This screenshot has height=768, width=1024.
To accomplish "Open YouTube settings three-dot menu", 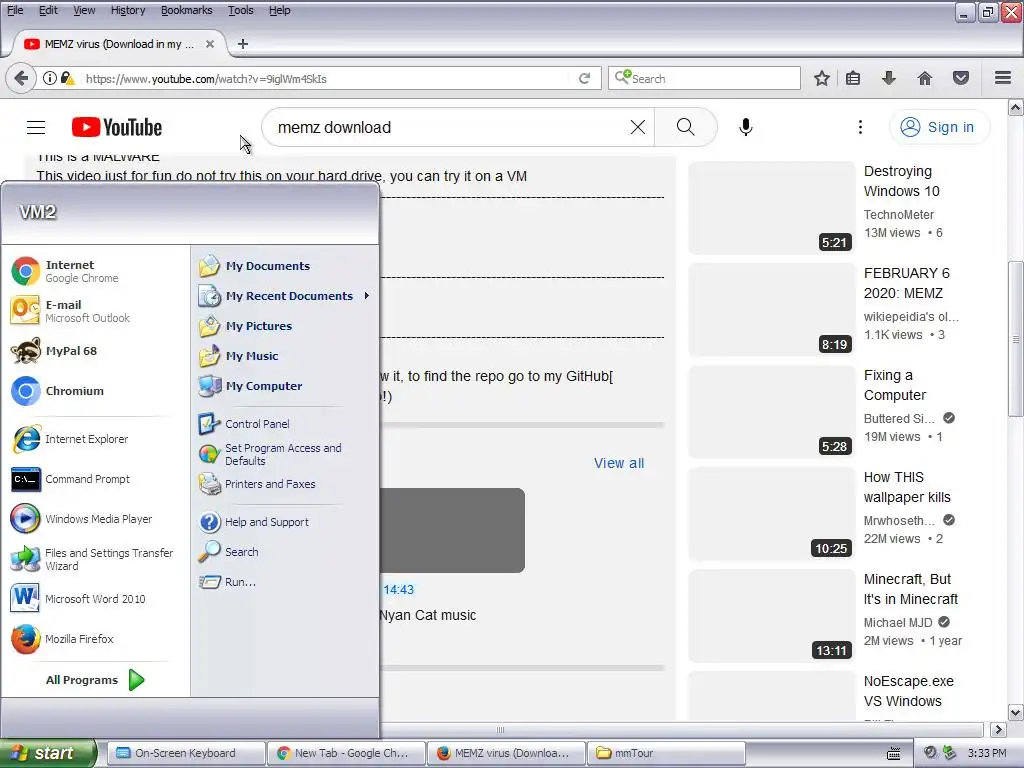I will click(x=860, y=127).
